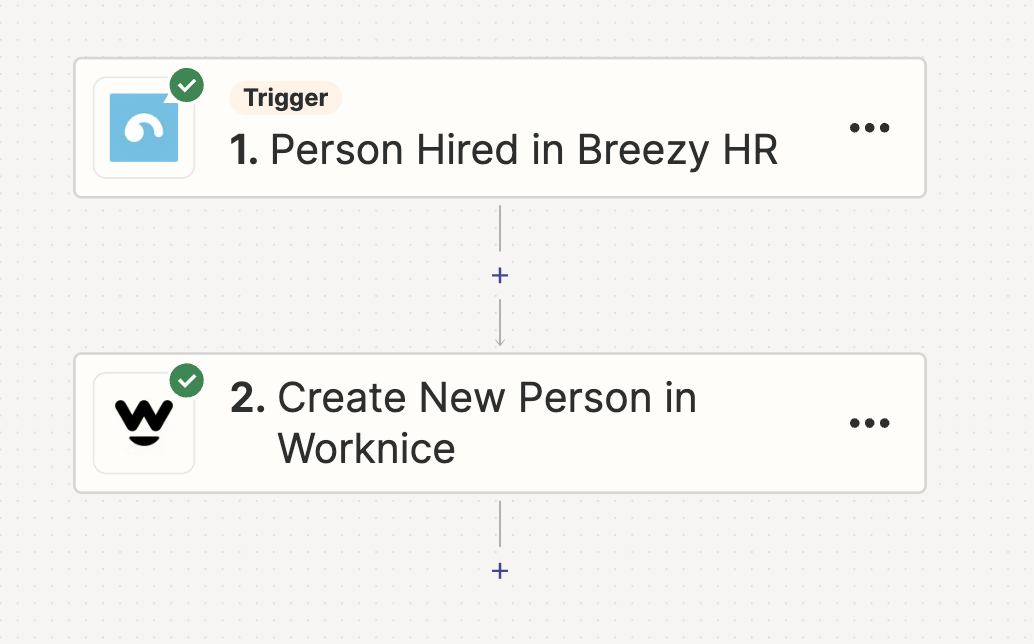Click the Worknice app icon
Screen dimensions: 1034x644
(143, 422)
